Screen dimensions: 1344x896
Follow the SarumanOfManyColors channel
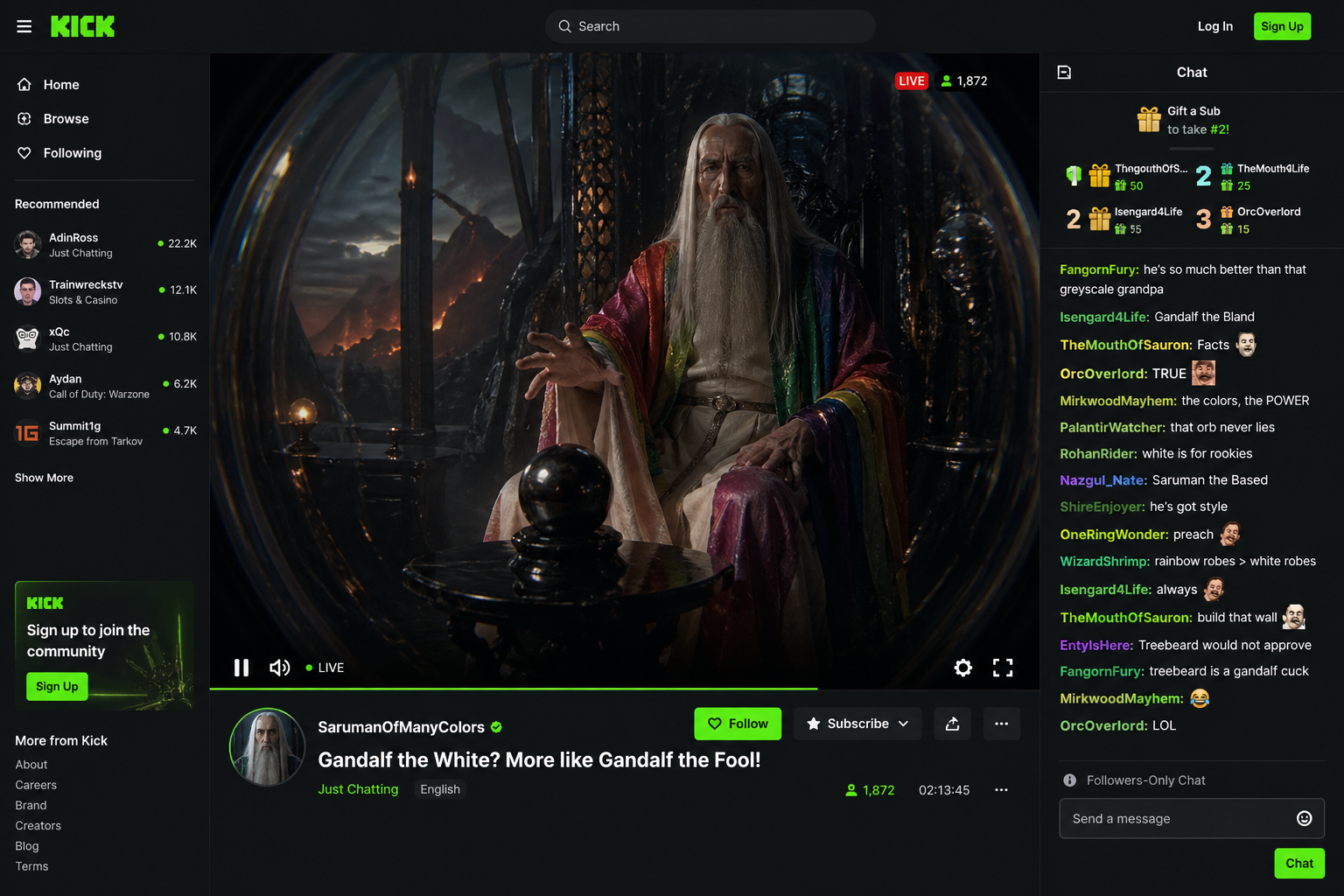[738, 724]
